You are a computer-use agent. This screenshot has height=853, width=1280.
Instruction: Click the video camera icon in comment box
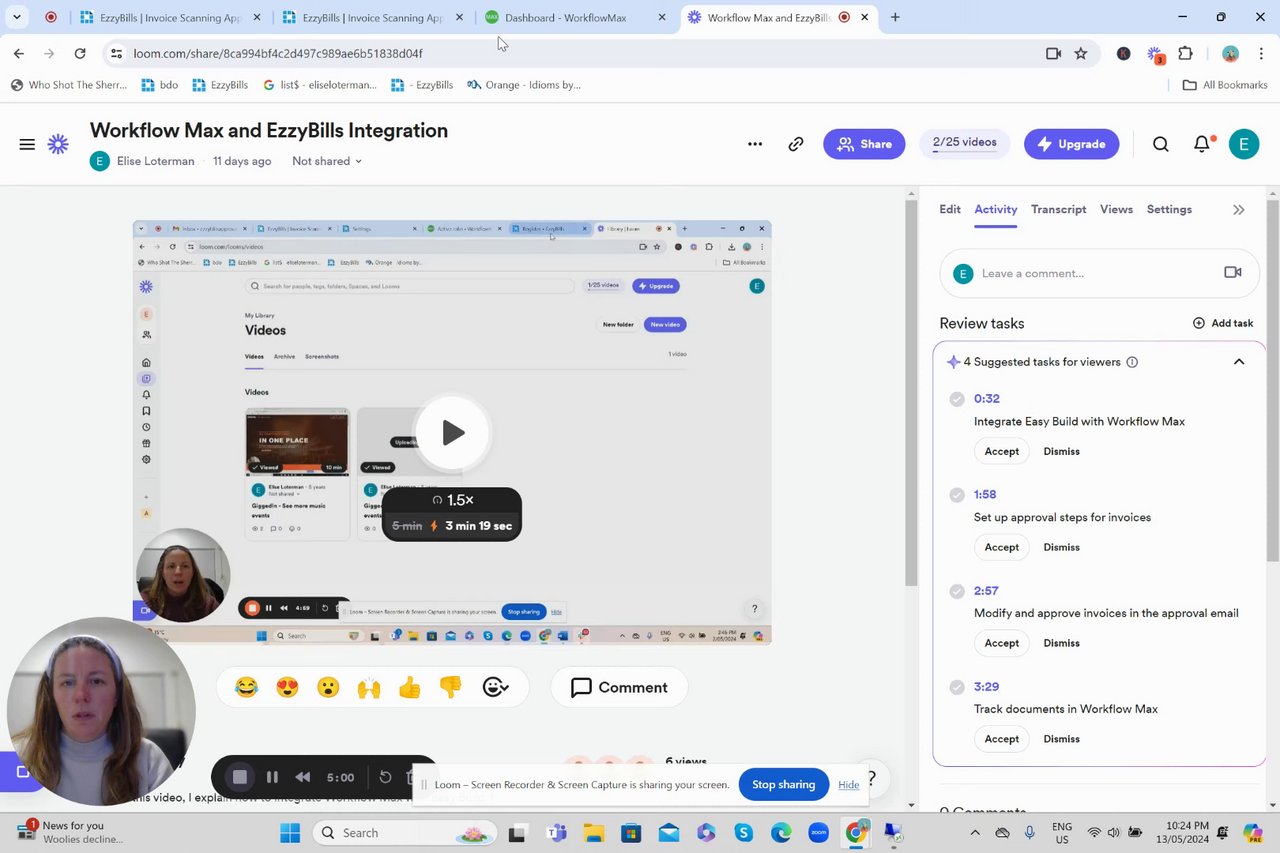[1232, 272]
